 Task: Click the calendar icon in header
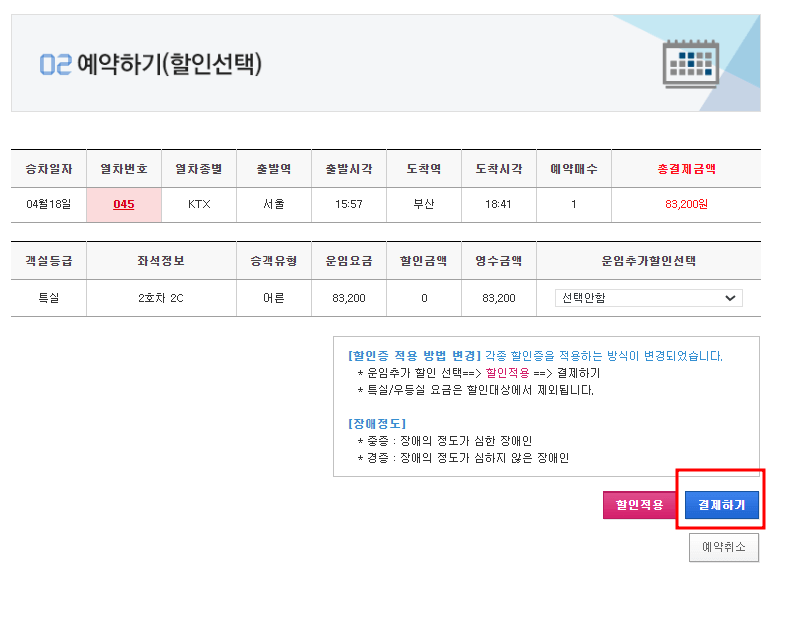point(691,64)
